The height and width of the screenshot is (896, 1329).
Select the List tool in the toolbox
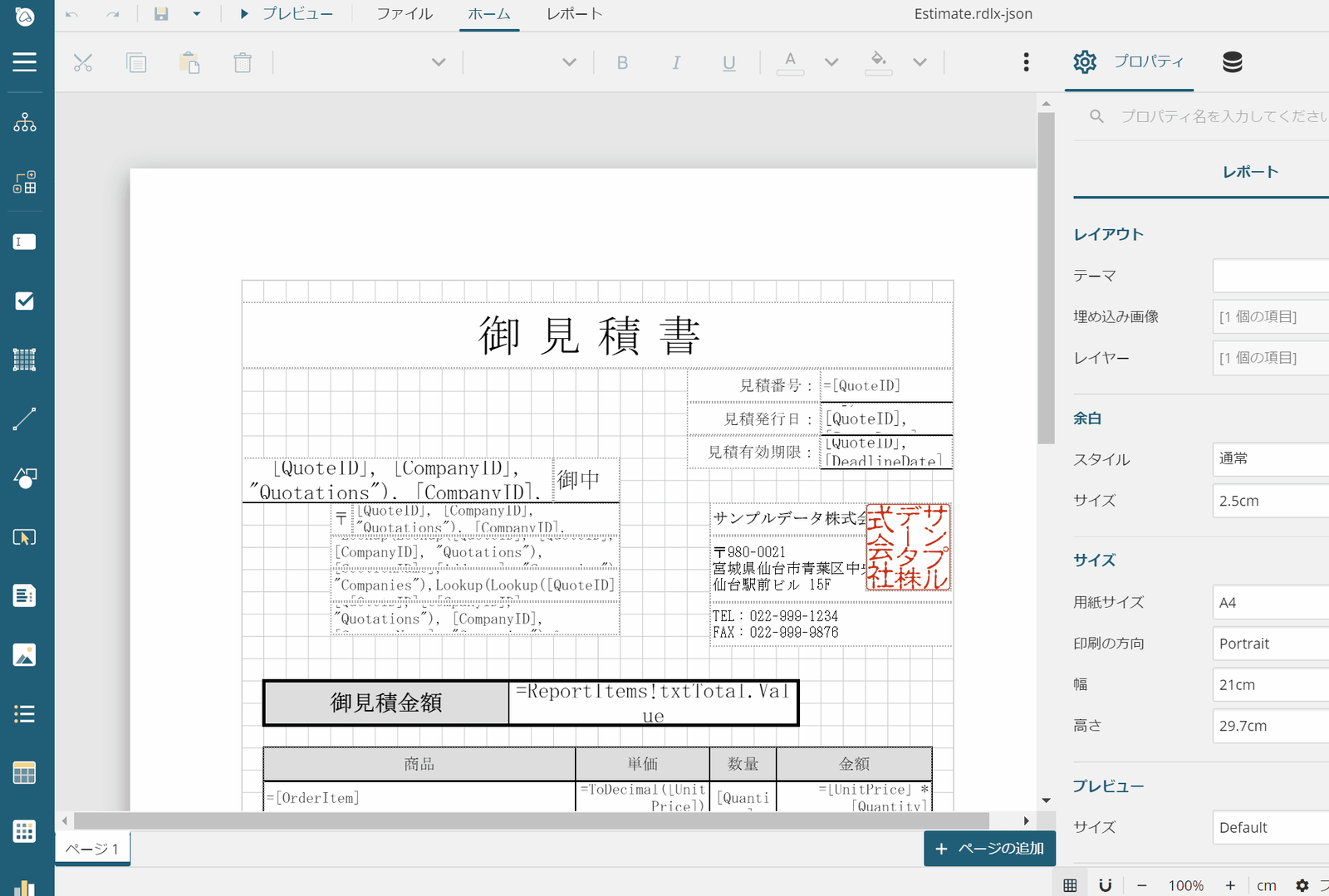tap(25, 714)
